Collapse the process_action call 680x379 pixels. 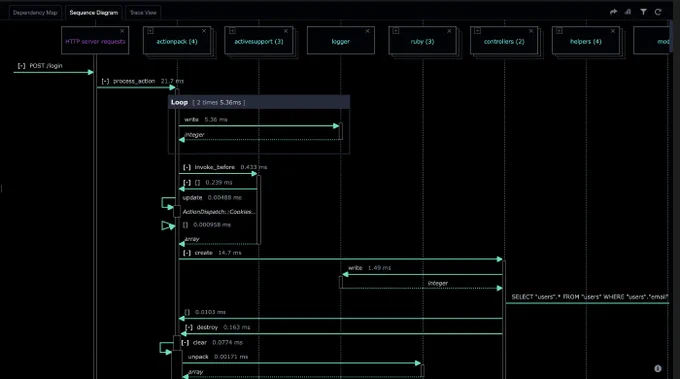click(105, 81)
